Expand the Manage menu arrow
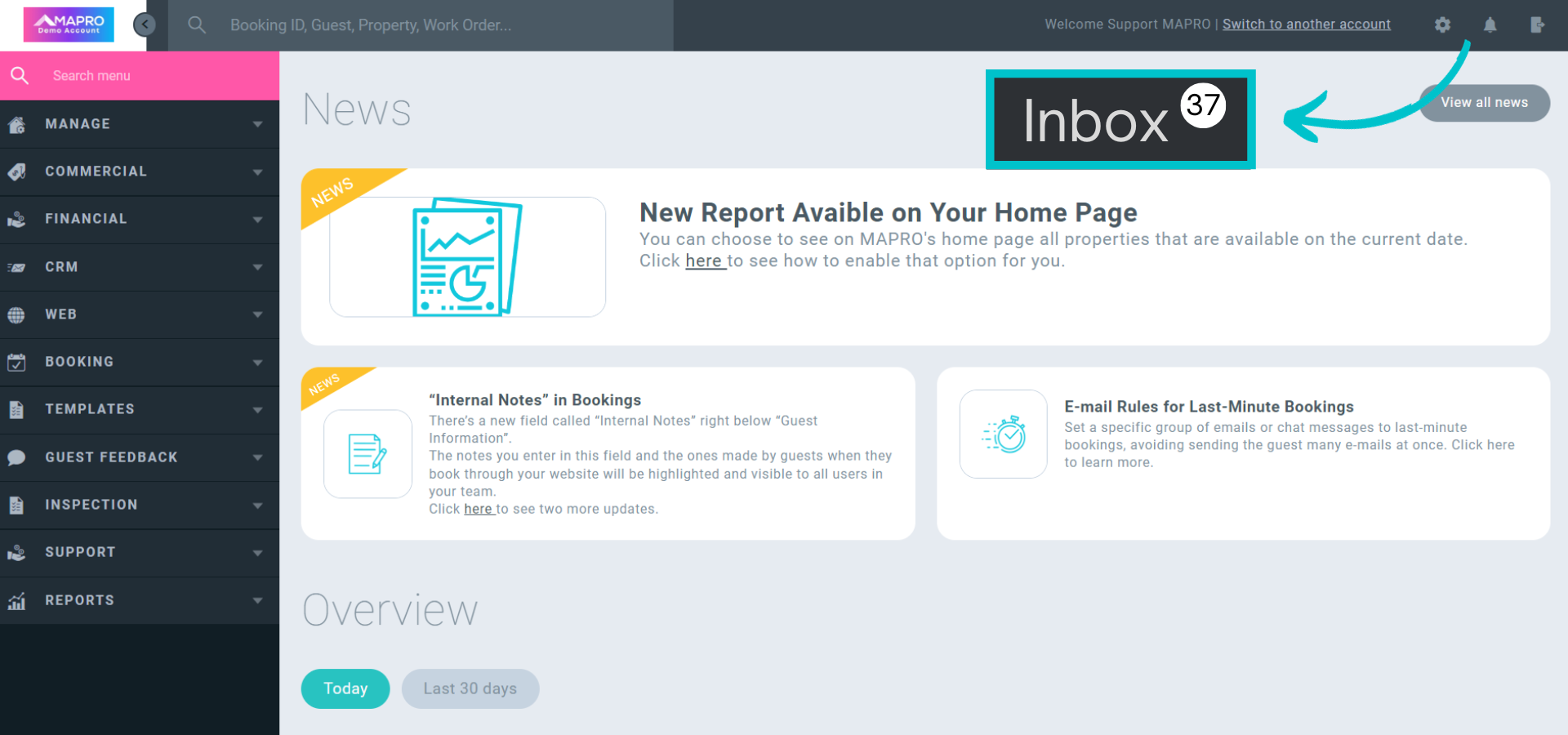Screen dimensions: 1568x735 click(x=257, y=124)
